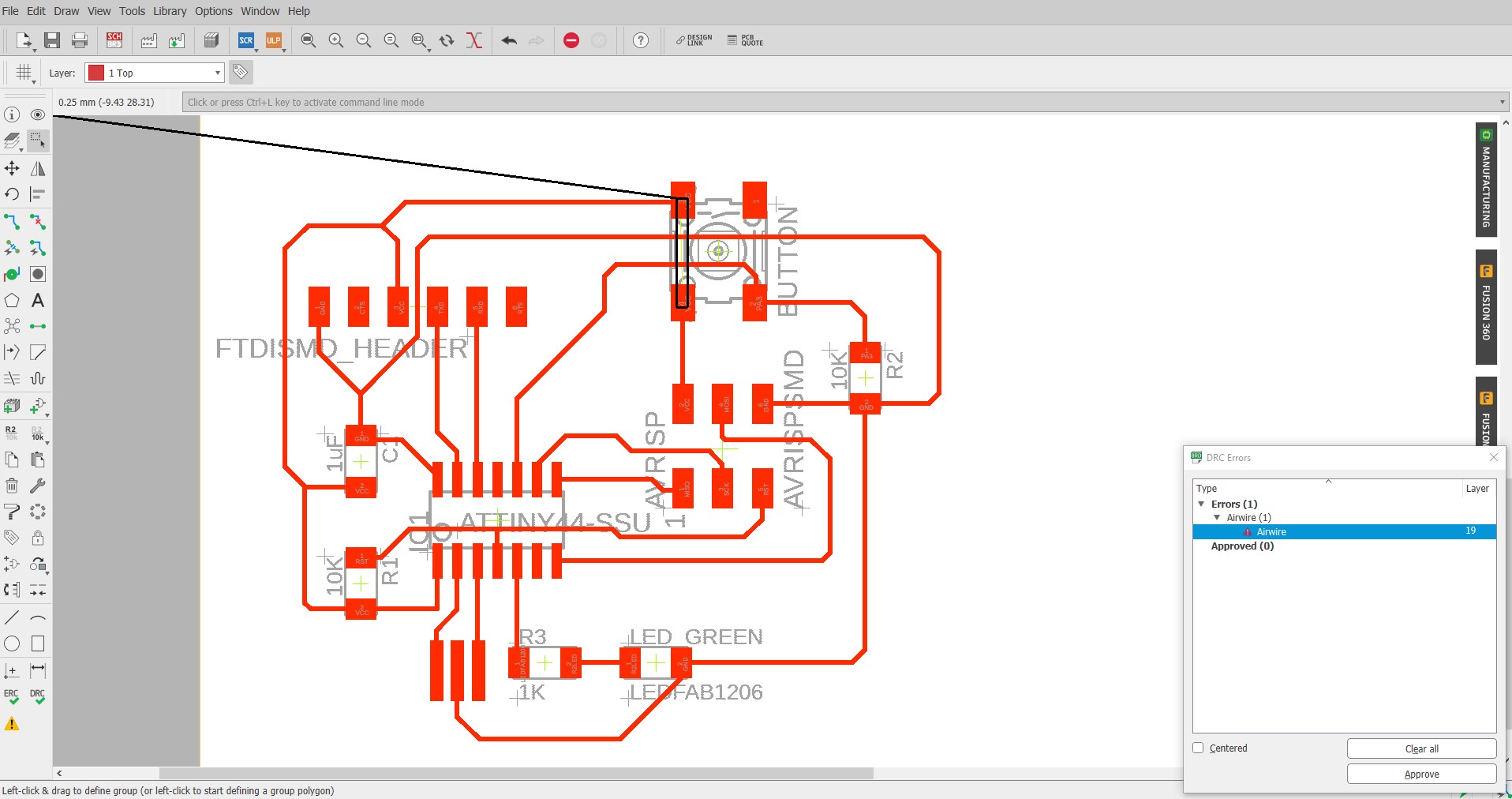Select the Text tool
Screen dimensions: 1512x799
pos(38,300)
